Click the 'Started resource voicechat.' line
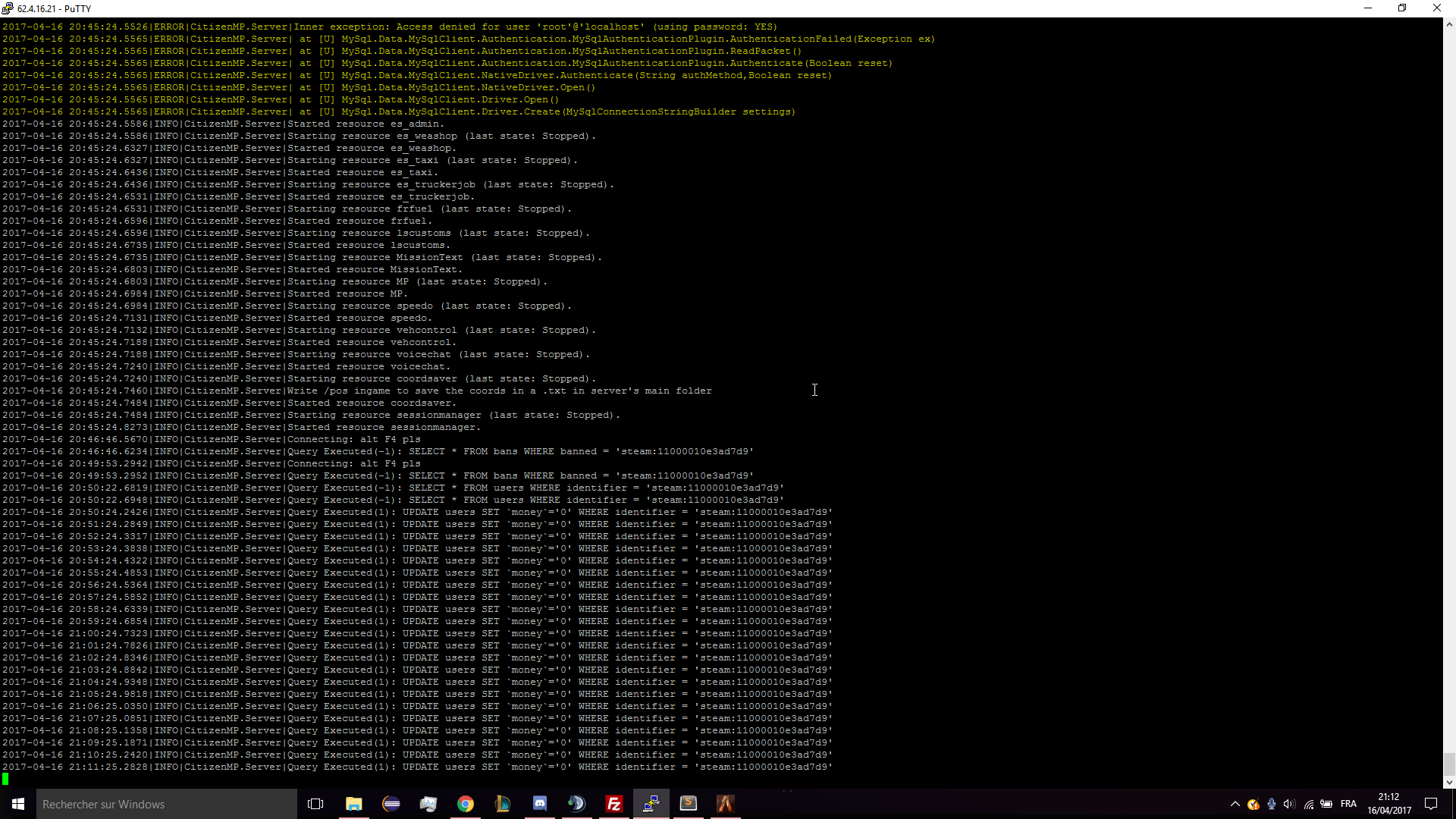Image resolution: width=1456 pixels, height=819 pixels. tap(226, 366)
